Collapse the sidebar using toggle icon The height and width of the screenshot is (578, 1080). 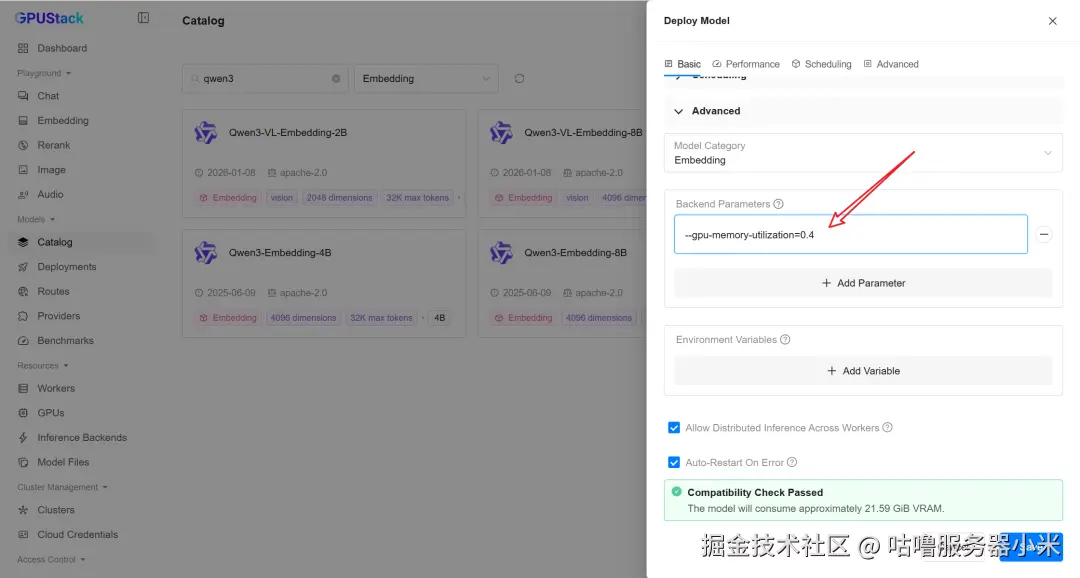click(143, 17)
